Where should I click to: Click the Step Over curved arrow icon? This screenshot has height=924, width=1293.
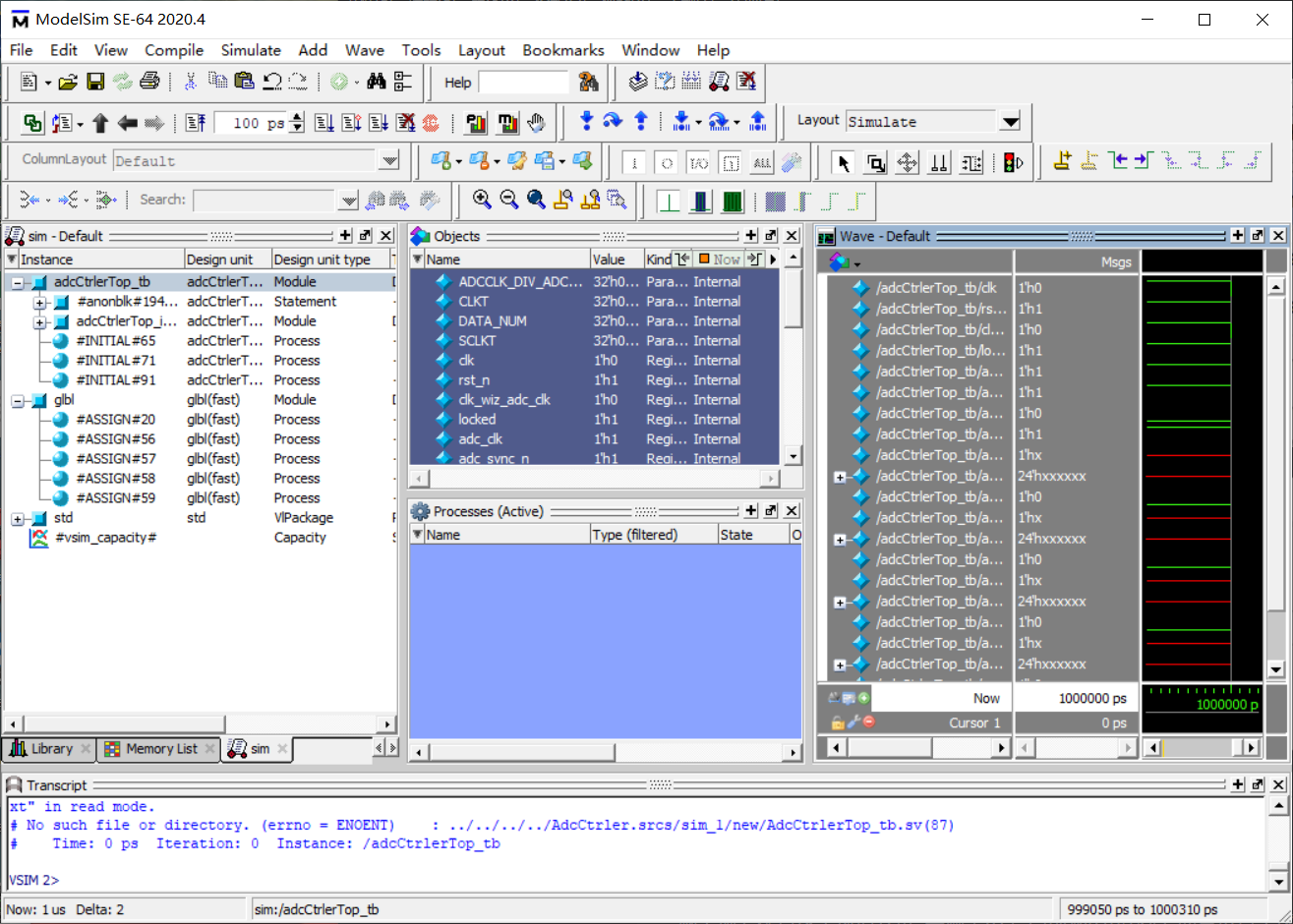(613, 121)
